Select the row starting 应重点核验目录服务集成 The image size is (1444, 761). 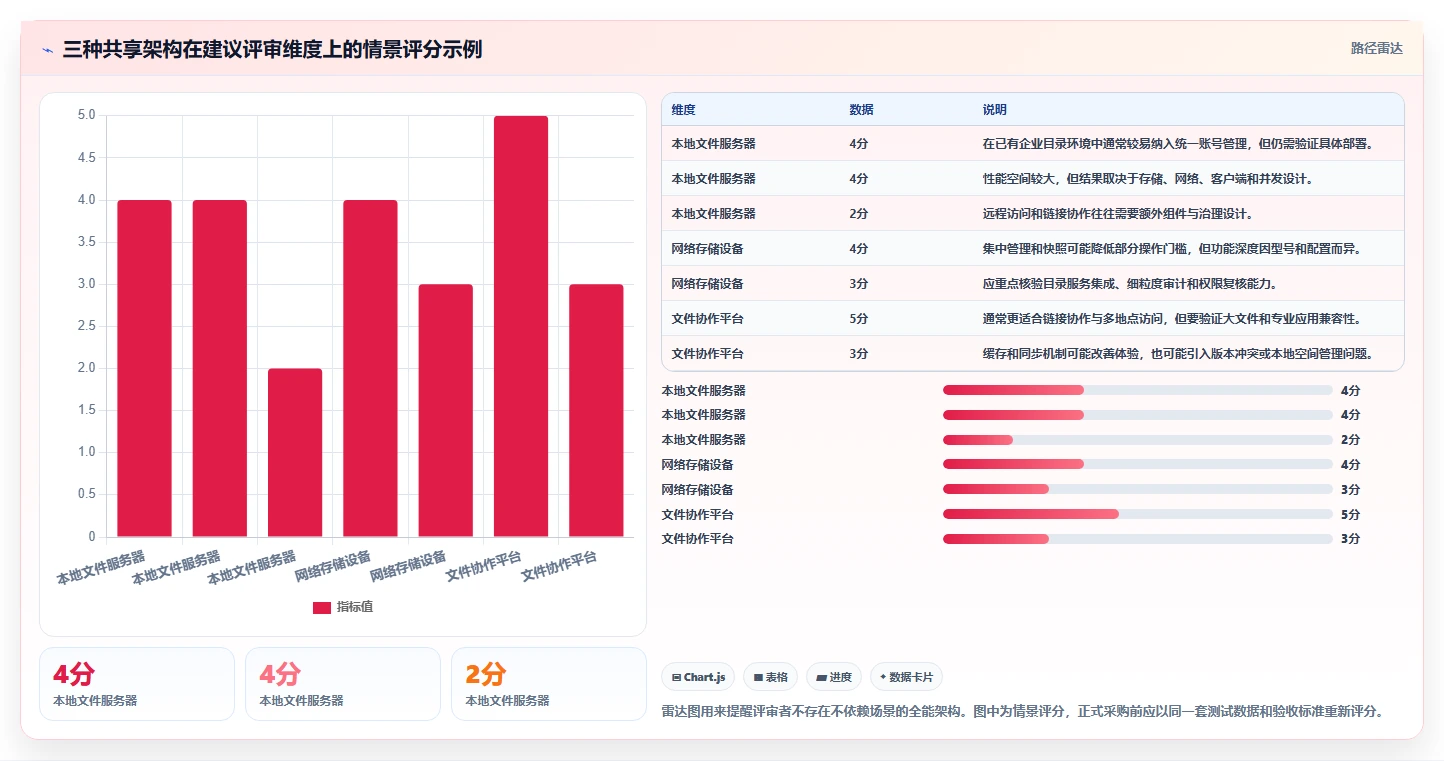pos(1033,283)
